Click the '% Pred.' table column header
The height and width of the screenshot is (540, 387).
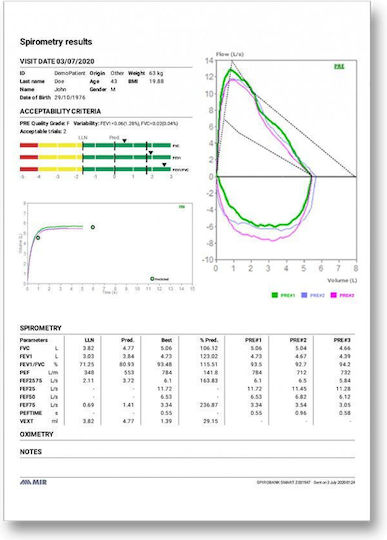click(x=209, y=340)
